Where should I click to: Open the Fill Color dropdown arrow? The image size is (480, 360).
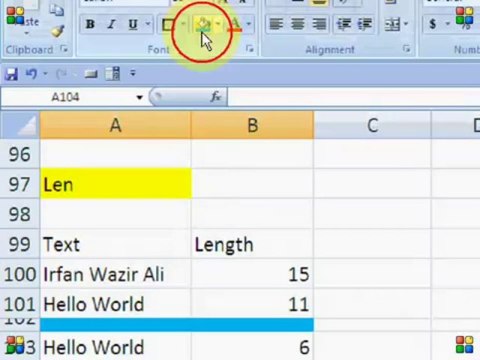pos(218,24)
